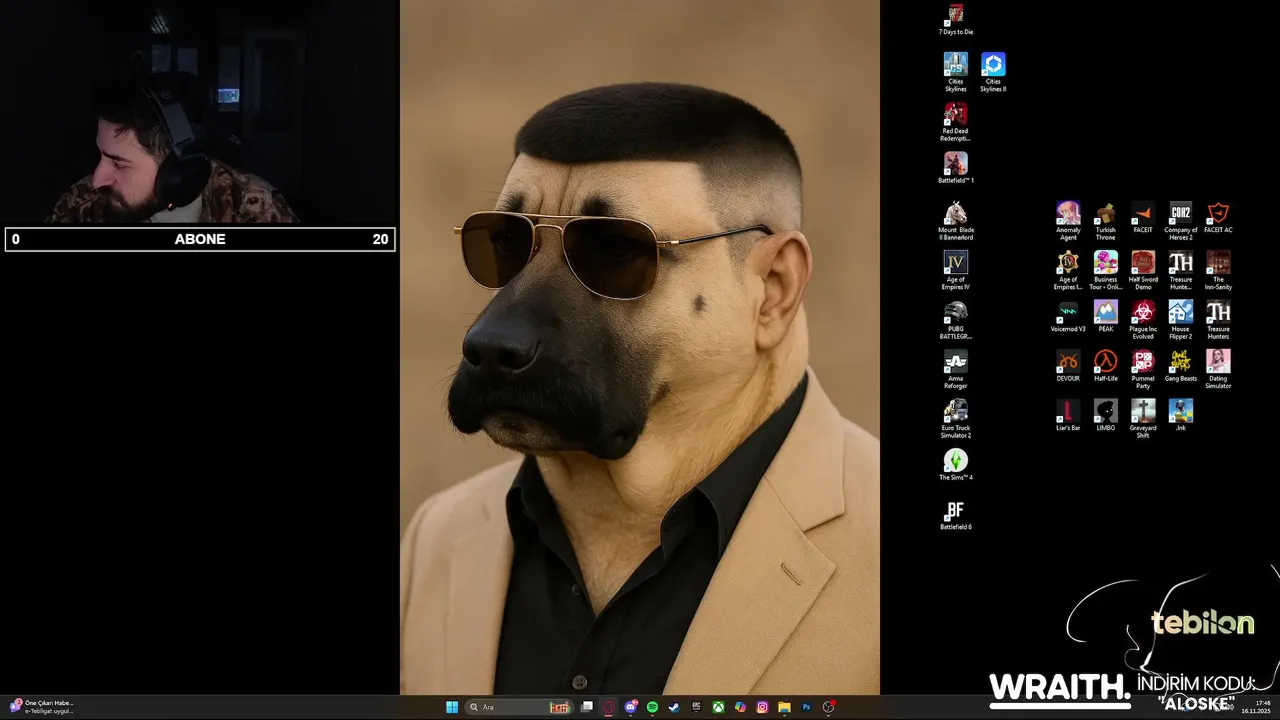
Task: Select the Age of Empires IV icon
Action: point(956,270)
